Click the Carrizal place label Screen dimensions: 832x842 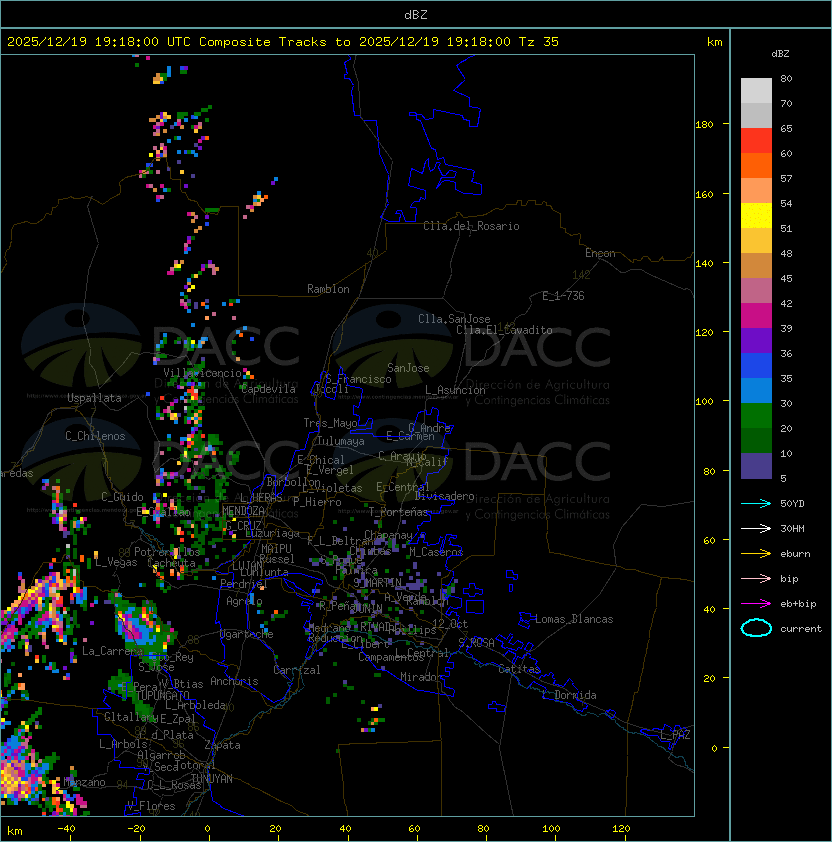click(x=297, y=670)
